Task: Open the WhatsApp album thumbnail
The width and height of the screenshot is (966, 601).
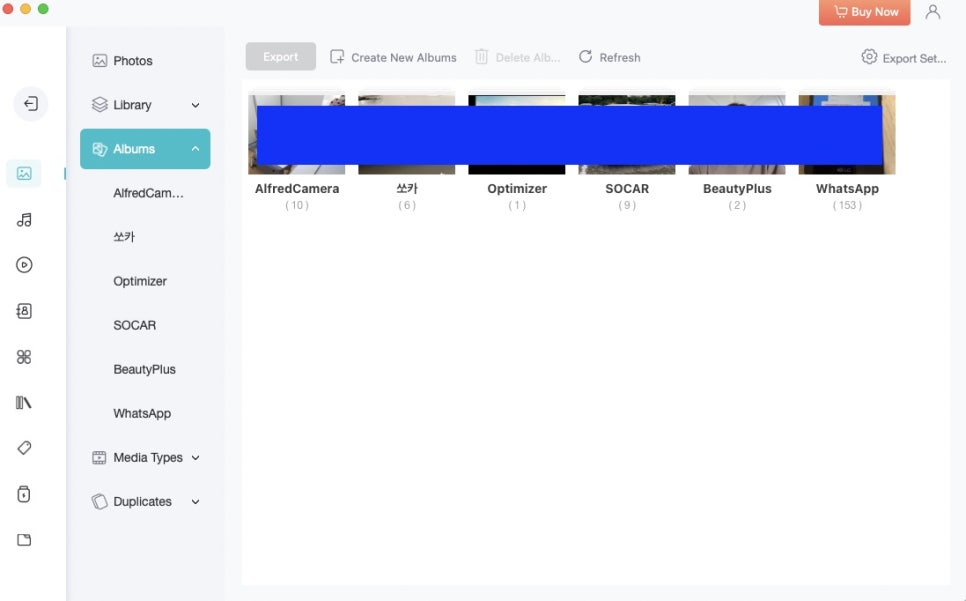Action: pos(847,134)
